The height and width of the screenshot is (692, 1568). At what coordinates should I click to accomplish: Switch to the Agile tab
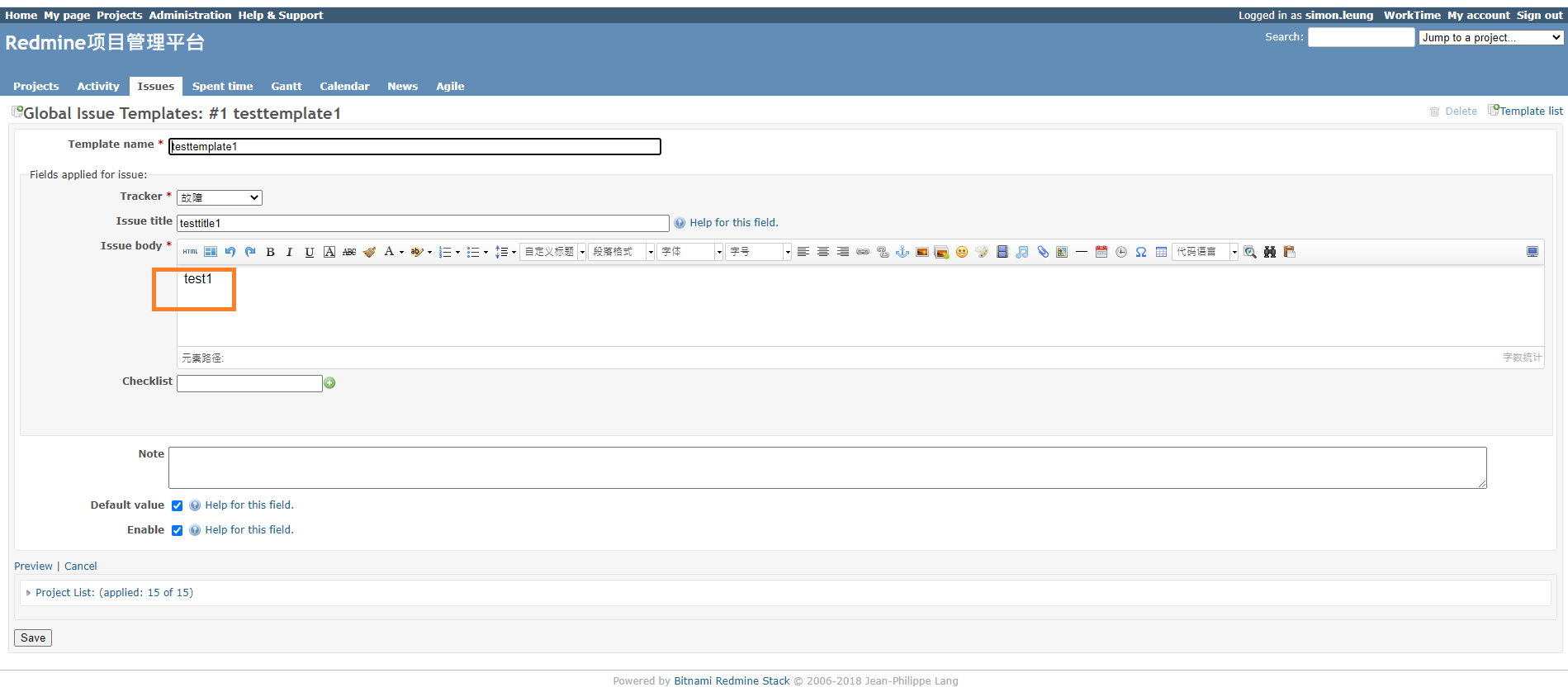tap(450, 86)
